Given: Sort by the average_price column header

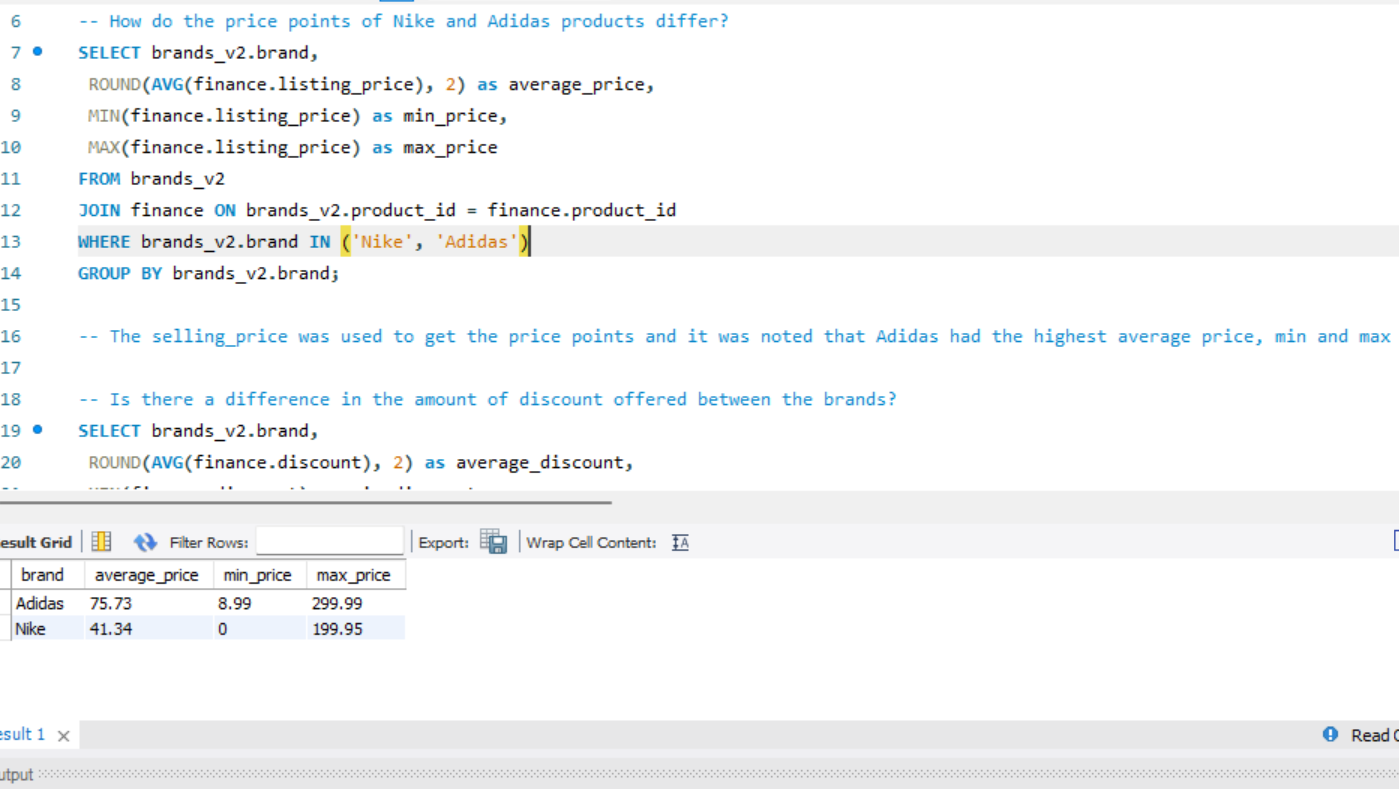Looking at the screenshot, I should [147, 575].
